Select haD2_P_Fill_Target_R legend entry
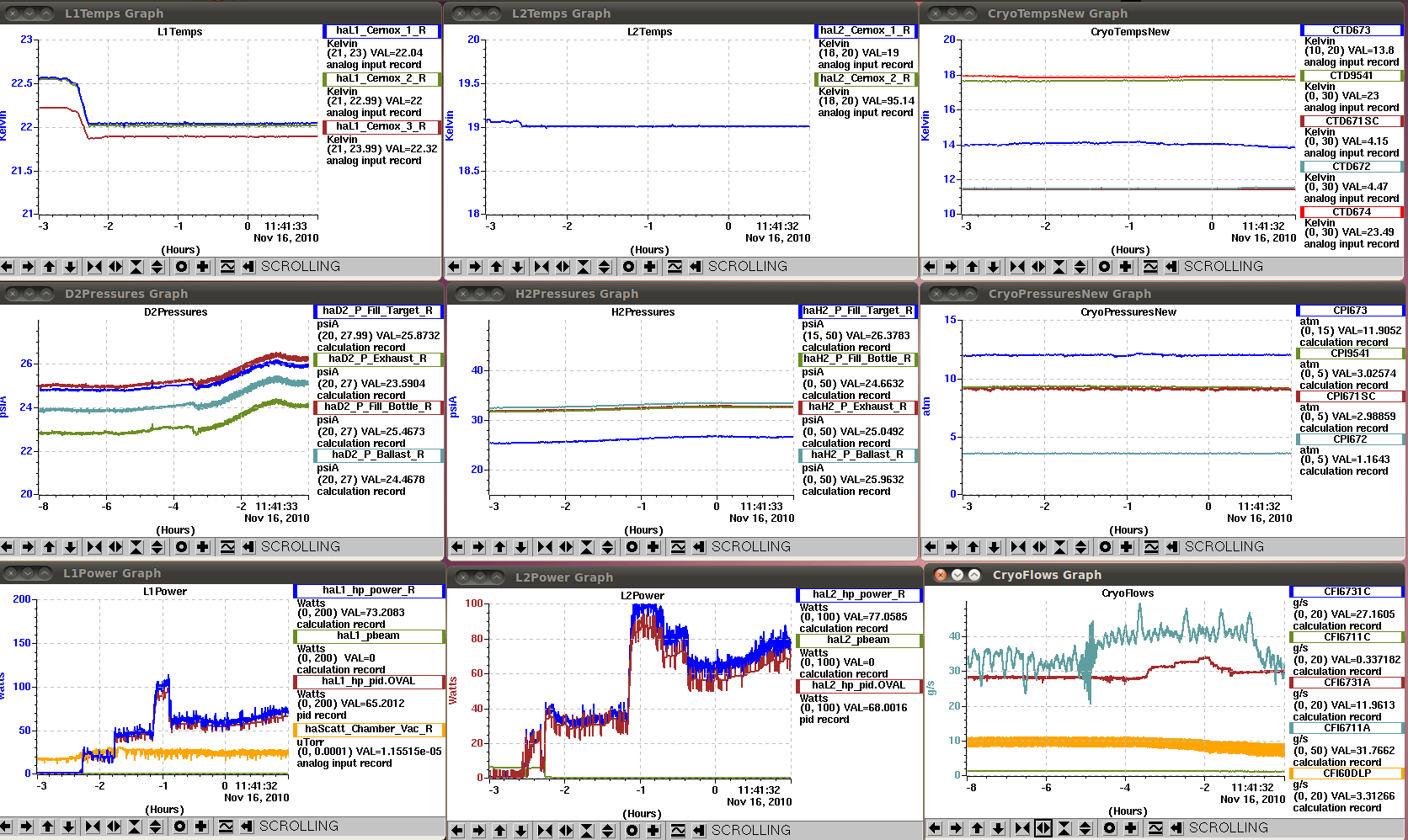This screenshot has height=840, width=1408. click(378, 311)
